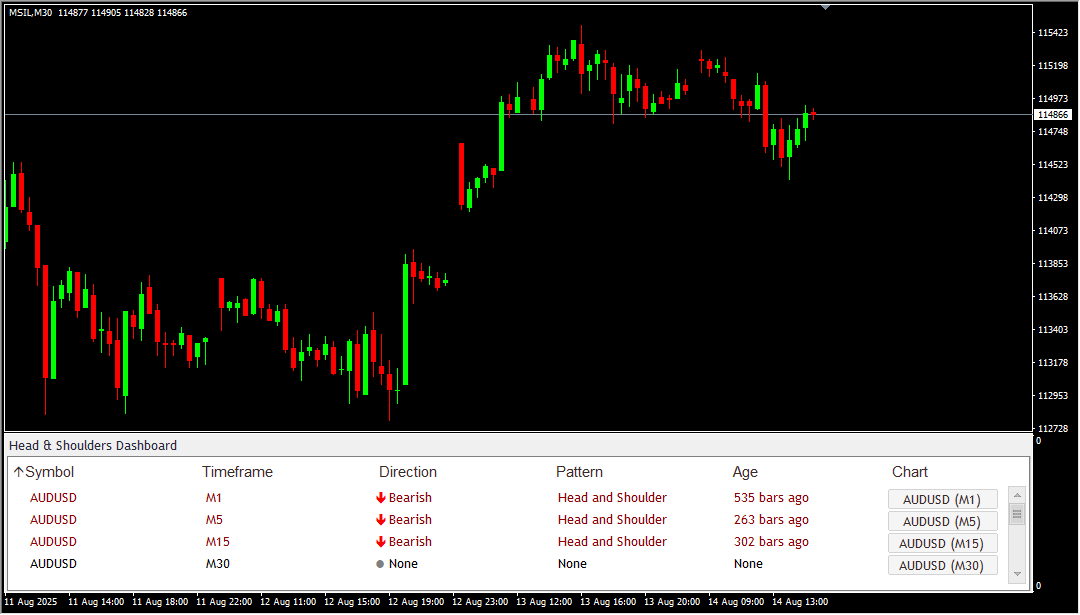Screen dimensions: 1080x615
Task: Select the '535 bars ago' age cell
Action: pyautogui.click(x=771, y=498)
